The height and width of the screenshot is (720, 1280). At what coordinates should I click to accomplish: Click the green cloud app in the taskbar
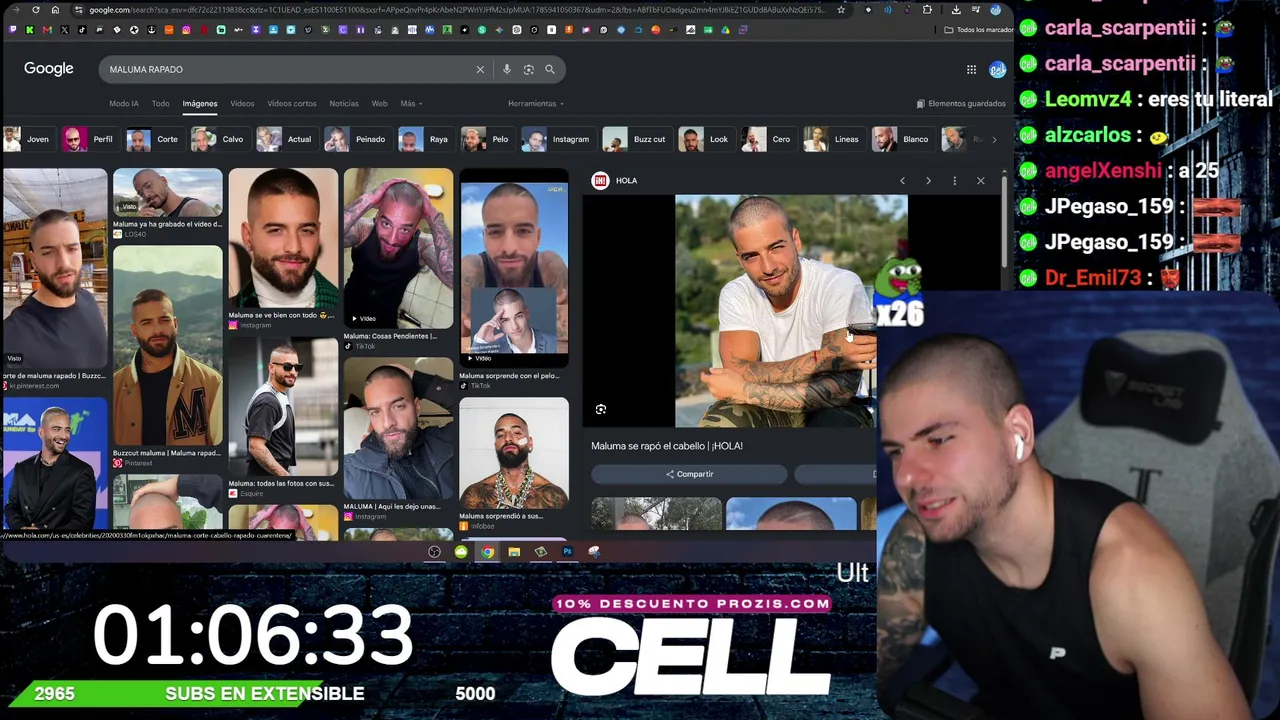coord(461,551)
